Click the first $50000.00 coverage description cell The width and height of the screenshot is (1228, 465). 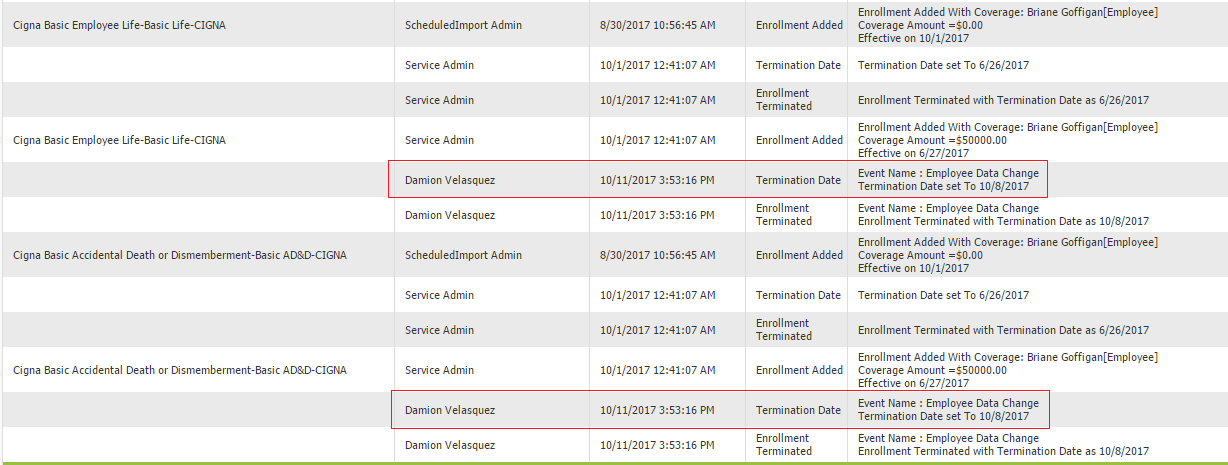click(1007, 140)
